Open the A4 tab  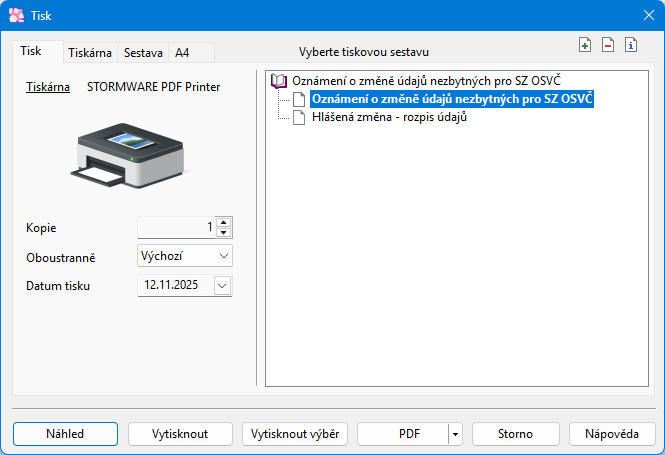pos(182,53)
